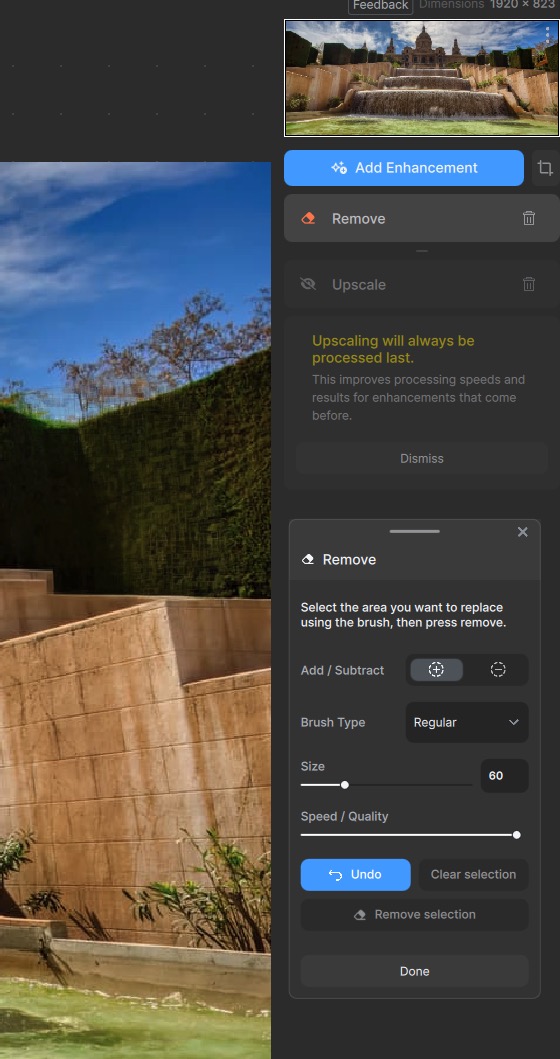
Task: Click the eraser icon in Remove row
Action: click(308, 218)
